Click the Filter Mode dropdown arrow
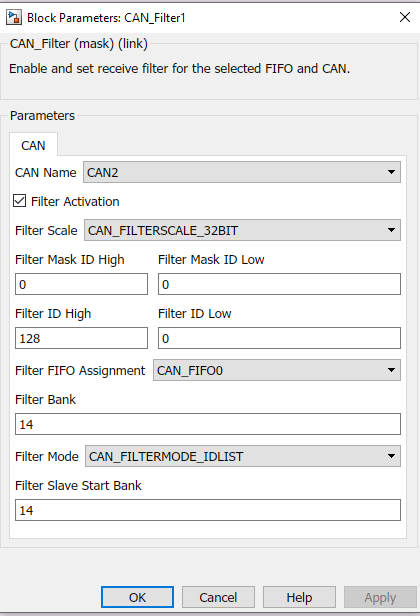Image resolution: width=420 pixels, height=616 pixels. point(391,456)
